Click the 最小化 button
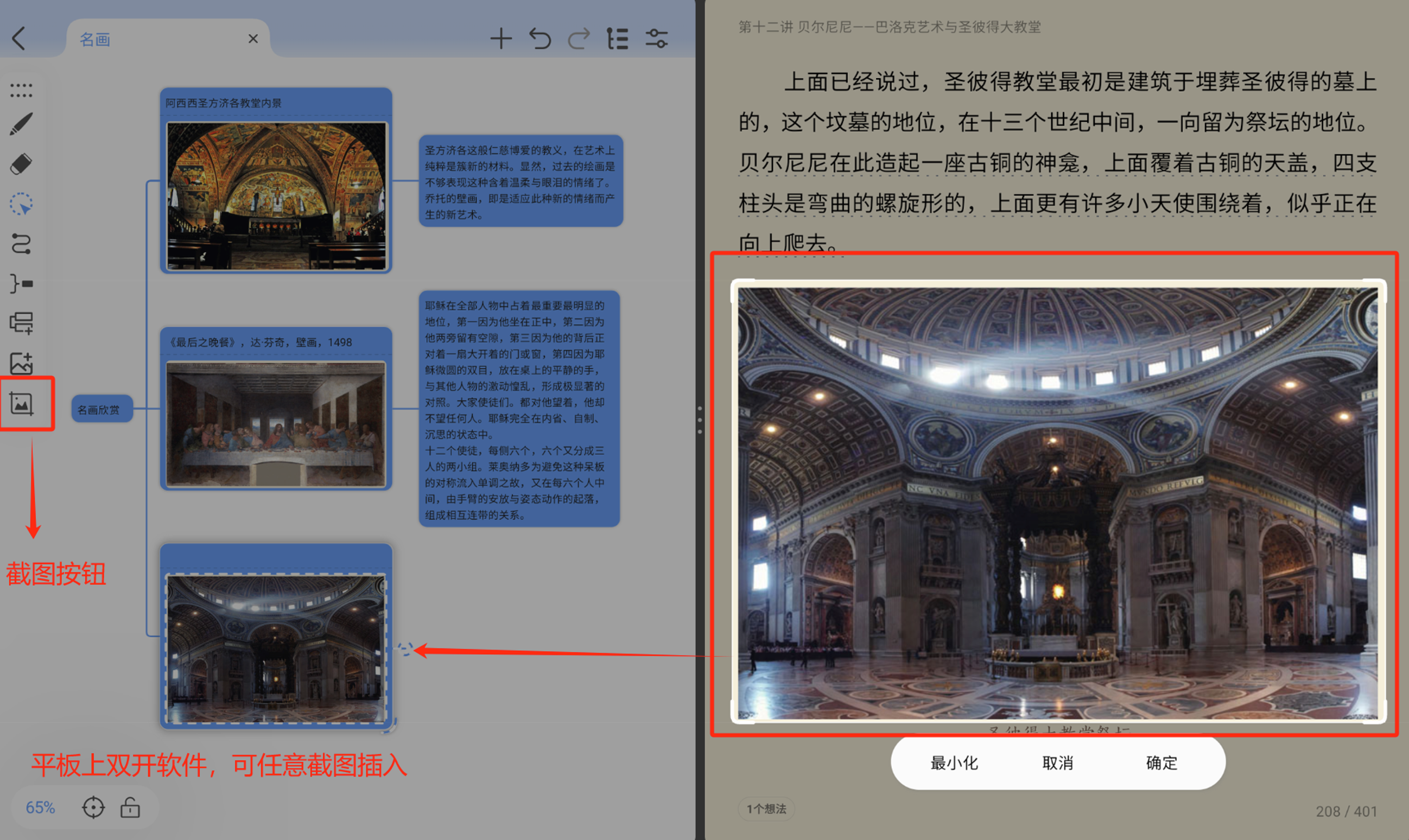1409x840 pixels. click(954, 763)
